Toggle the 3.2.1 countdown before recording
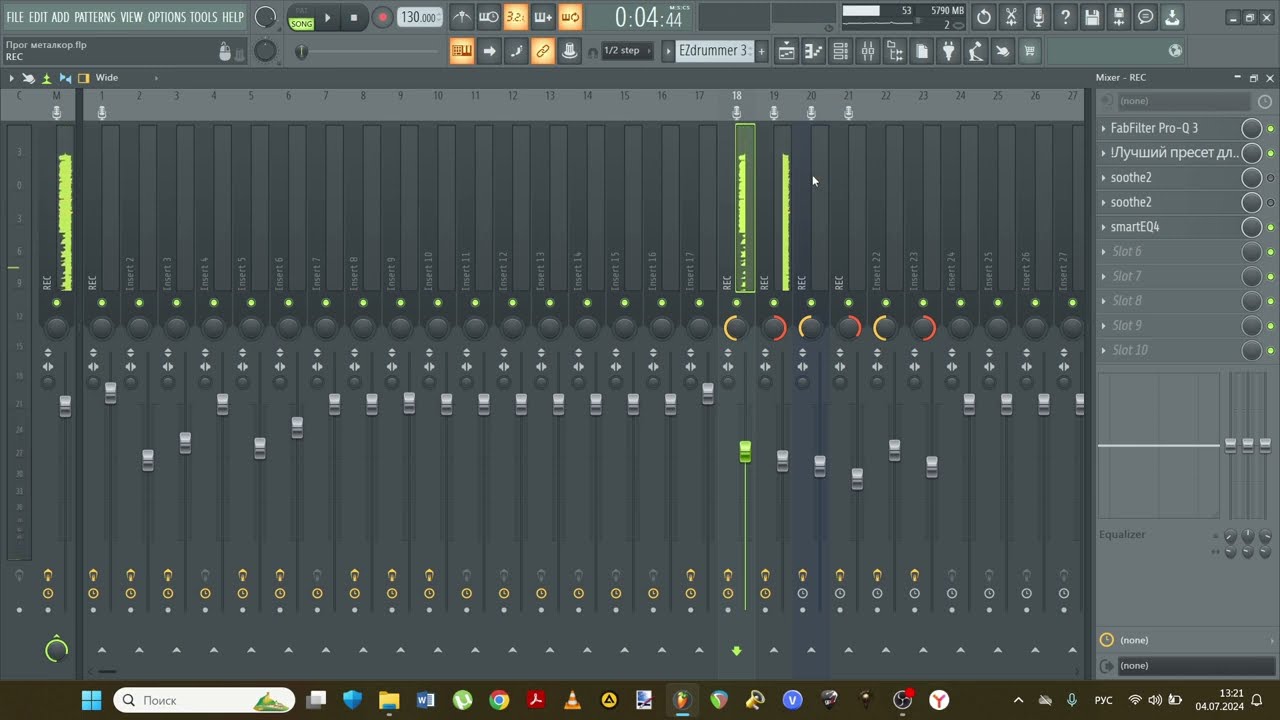The width and height of the screenshot is (1280, 720). click(x=516, y=17)
